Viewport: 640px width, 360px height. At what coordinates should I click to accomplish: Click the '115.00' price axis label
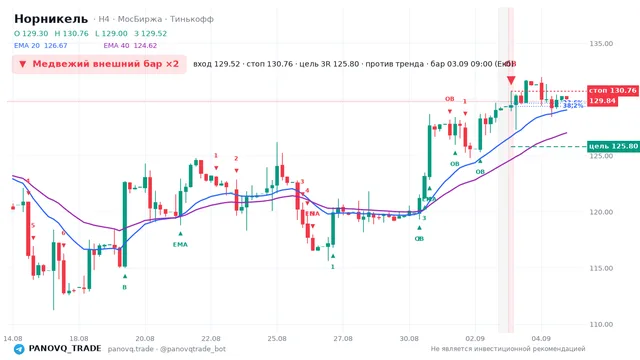[601, 268]
